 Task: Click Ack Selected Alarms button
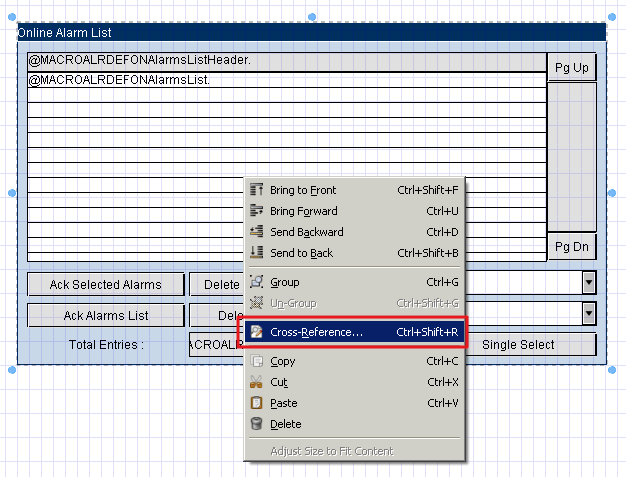click(x=106, y=285)
